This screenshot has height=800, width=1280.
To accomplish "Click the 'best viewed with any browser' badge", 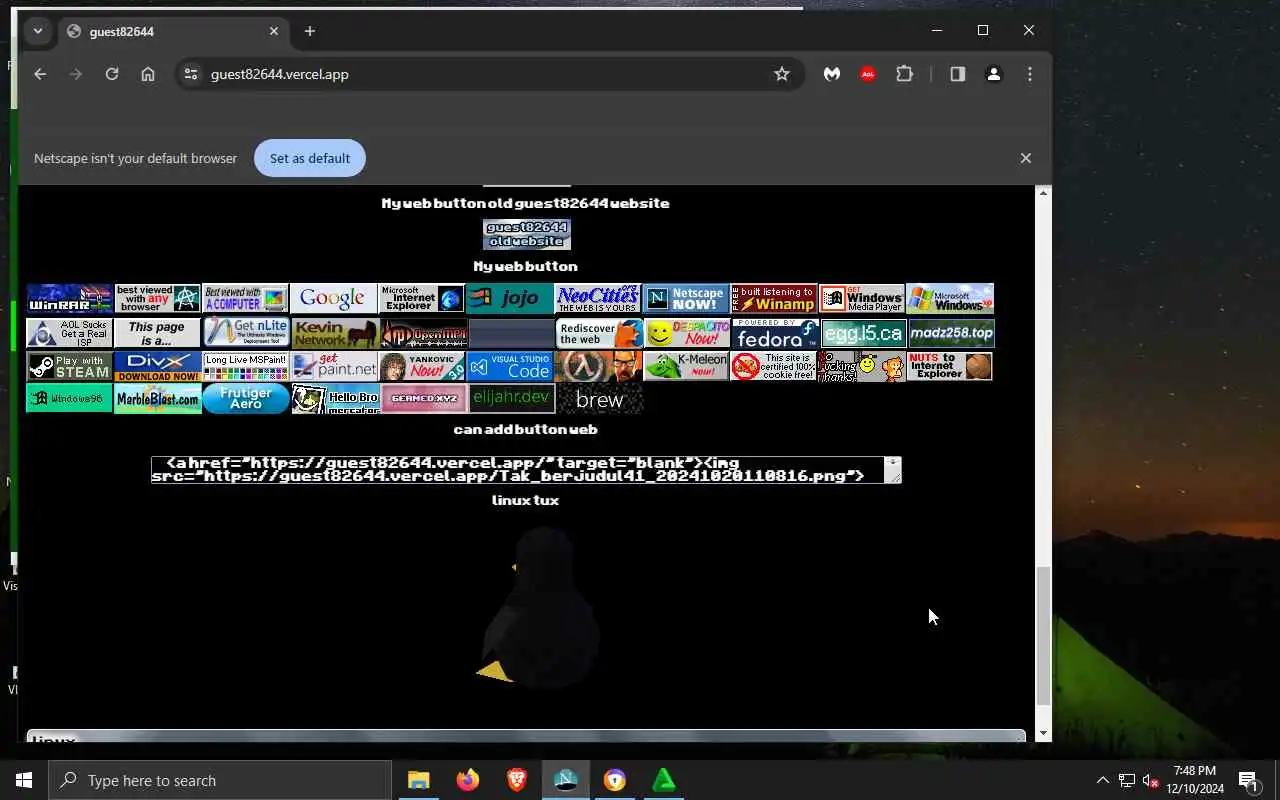I will pos(157,298).
